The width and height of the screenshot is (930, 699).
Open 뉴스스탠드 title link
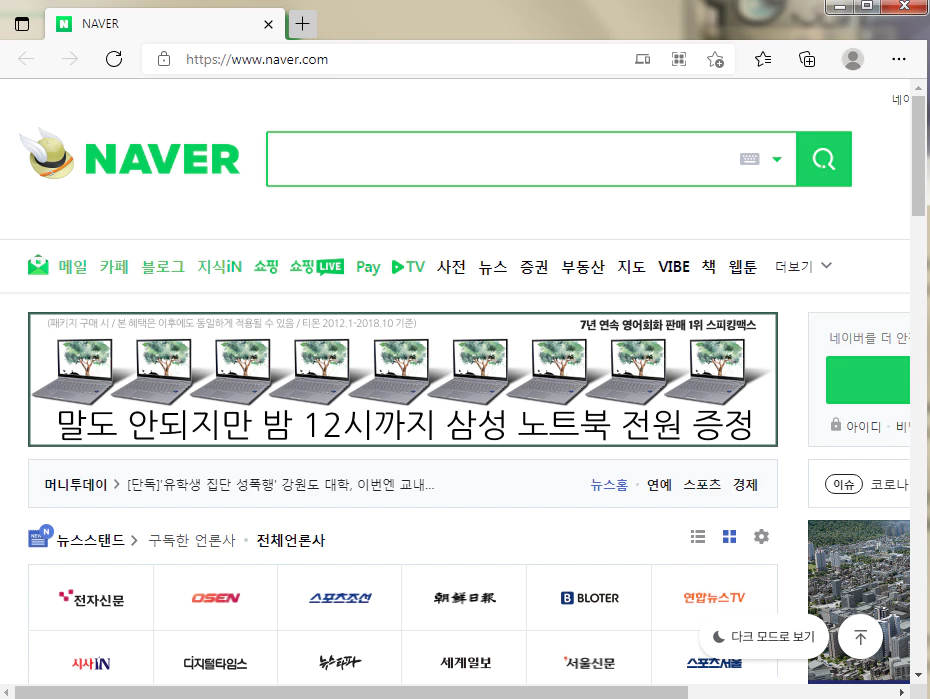coord(90,540)
